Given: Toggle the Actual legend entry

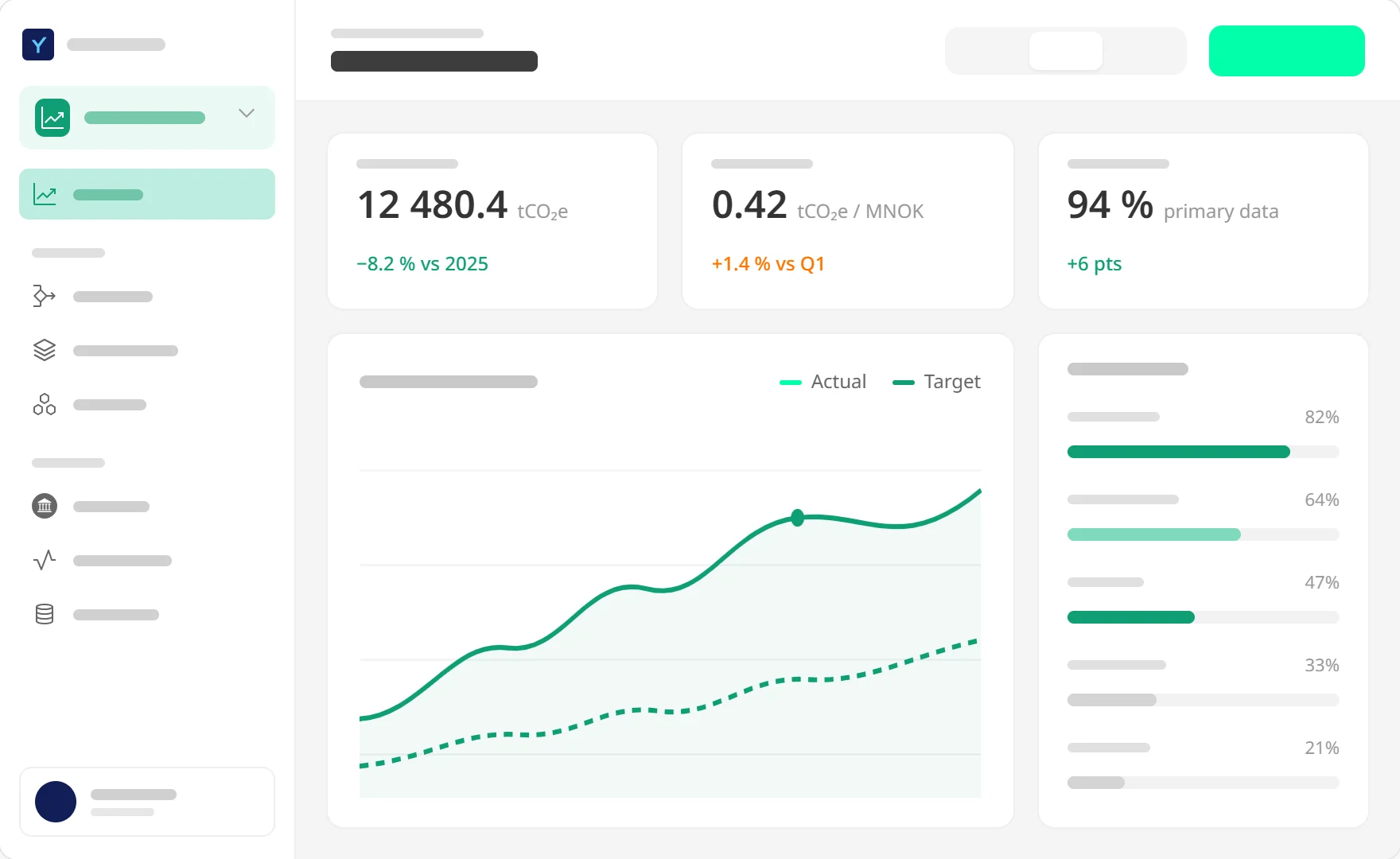Looking at the screenshot, I should tap(822, 382).
